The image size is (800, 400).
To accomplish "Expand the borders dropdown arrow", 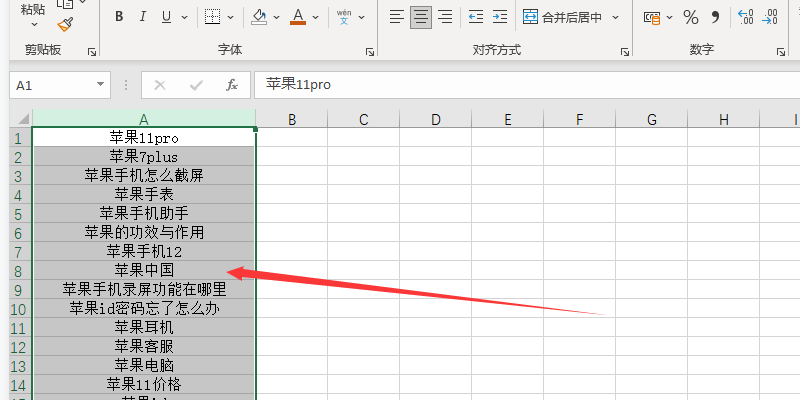I will point(231,17).
